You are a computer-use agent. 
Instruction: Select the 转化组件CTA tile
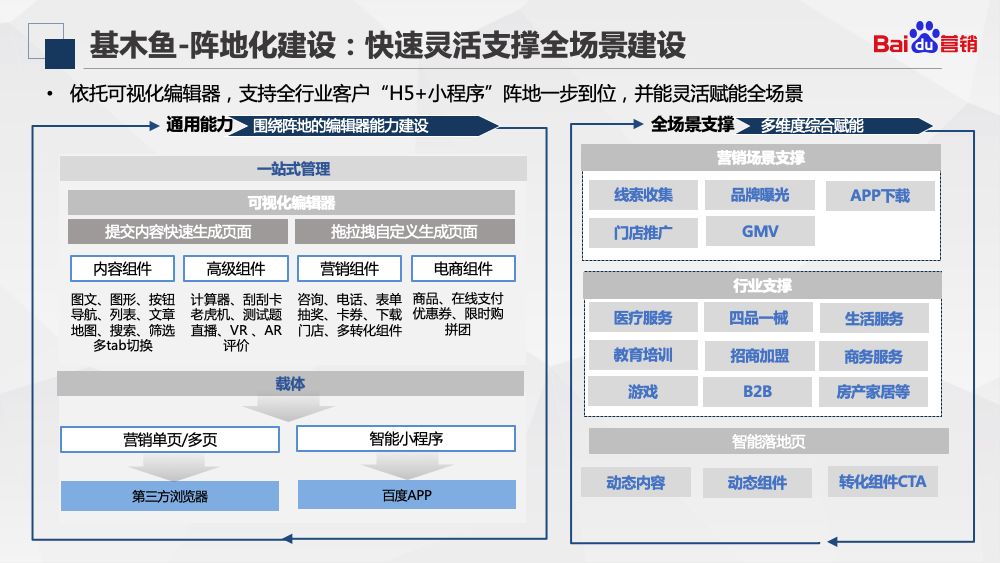coord(883,481)
